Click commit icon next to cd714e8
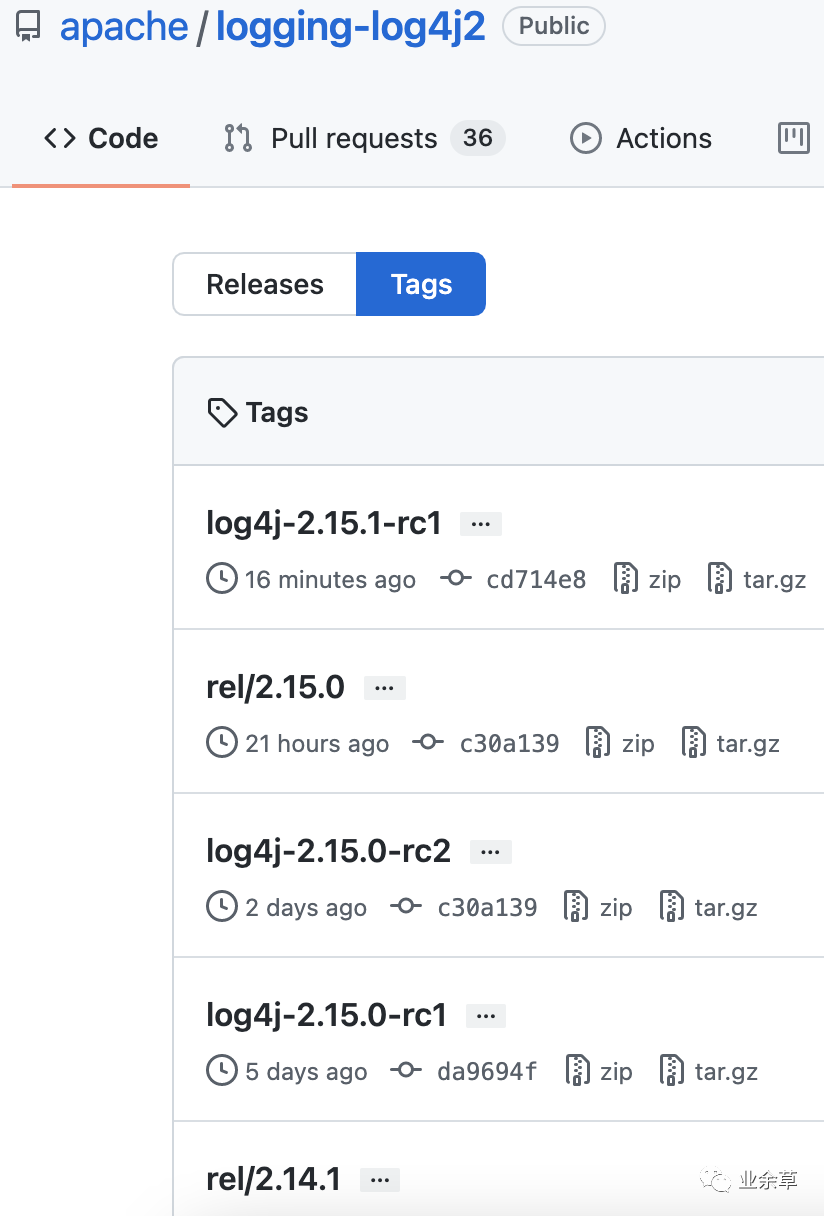 click(x=456, y=578)
